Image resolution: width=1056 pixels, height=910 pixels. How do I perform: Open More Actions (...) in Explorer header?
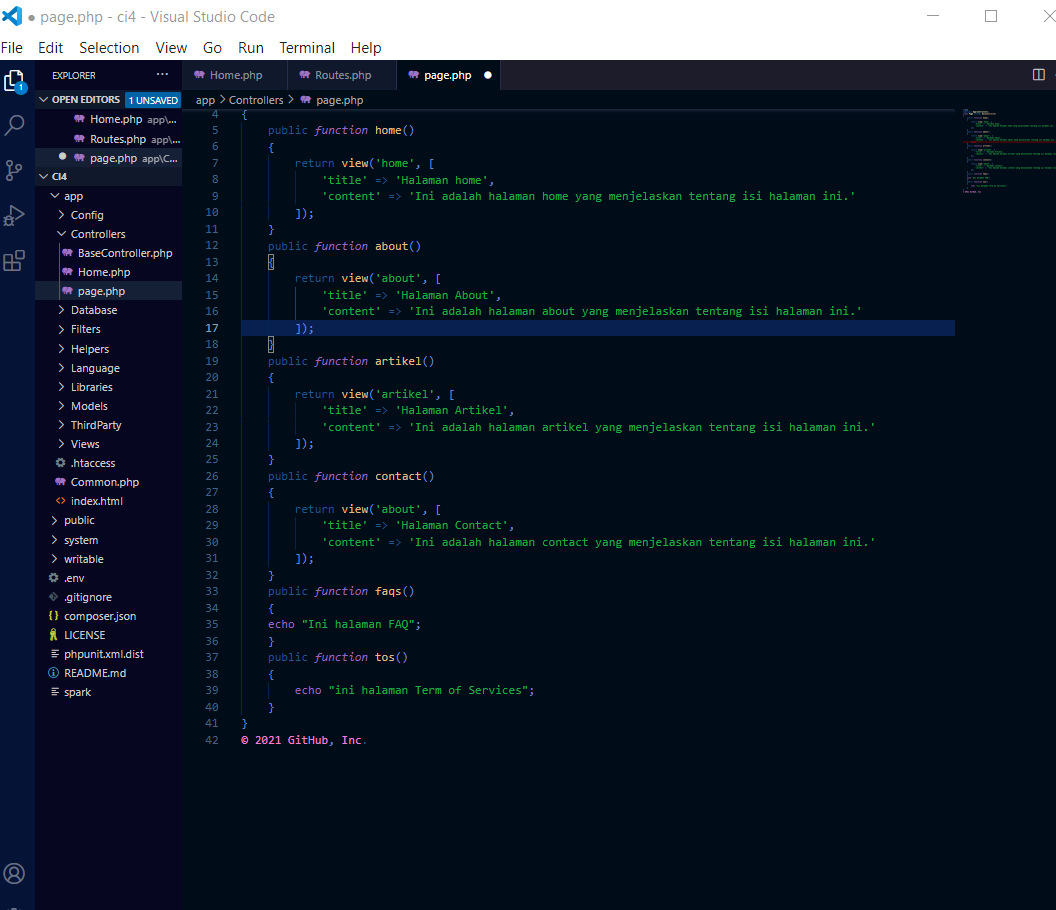coord(163,74)
